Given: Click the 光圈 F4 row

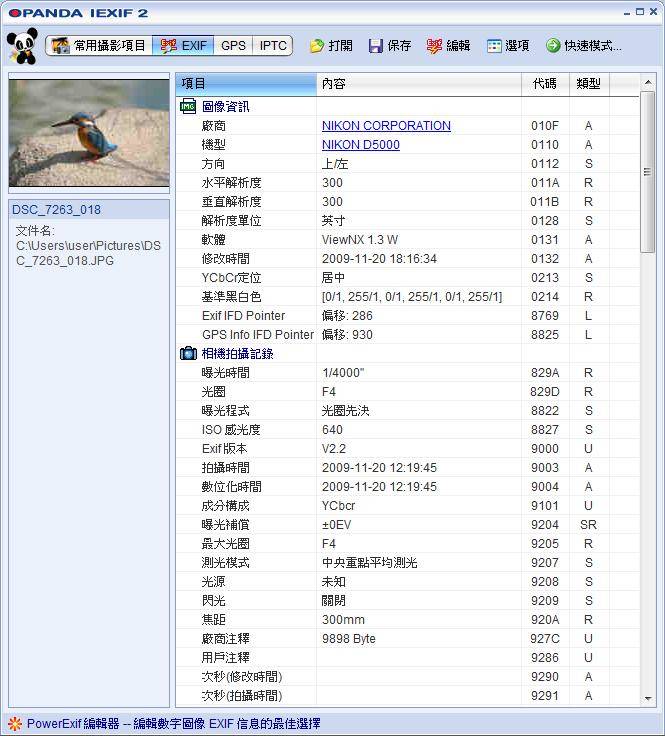Looking at the screenshot, I should pos(408,391).
